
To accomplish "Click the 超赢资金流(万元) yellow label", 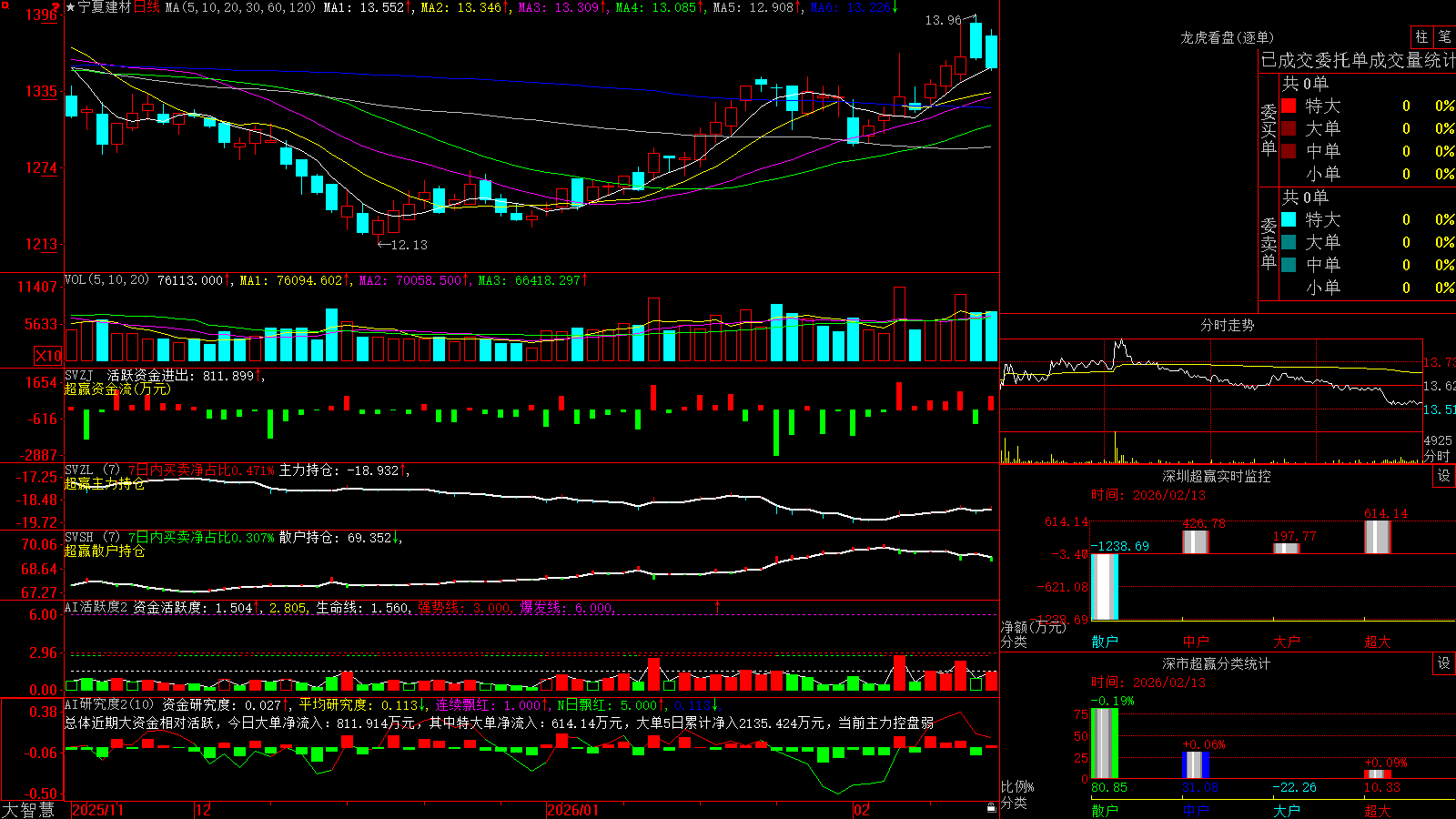I will coord(117,389).
